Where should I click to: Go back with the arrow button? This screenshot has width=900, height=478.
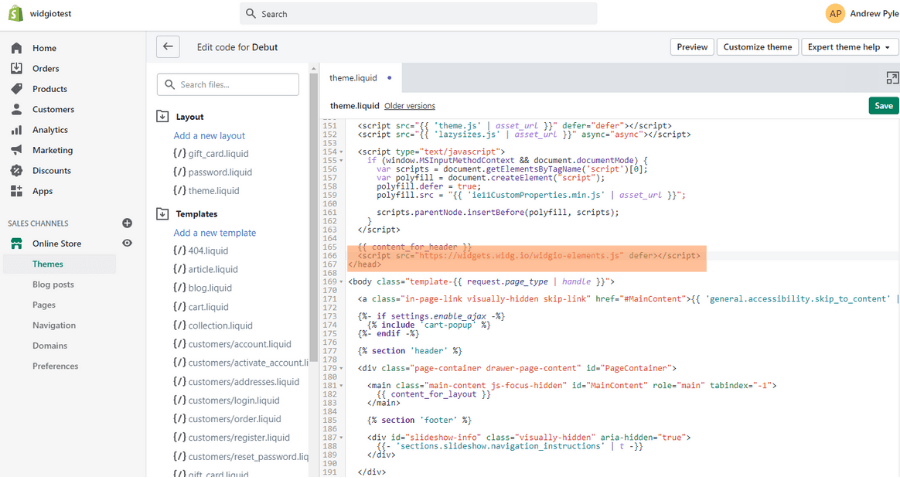pos(168,47)
